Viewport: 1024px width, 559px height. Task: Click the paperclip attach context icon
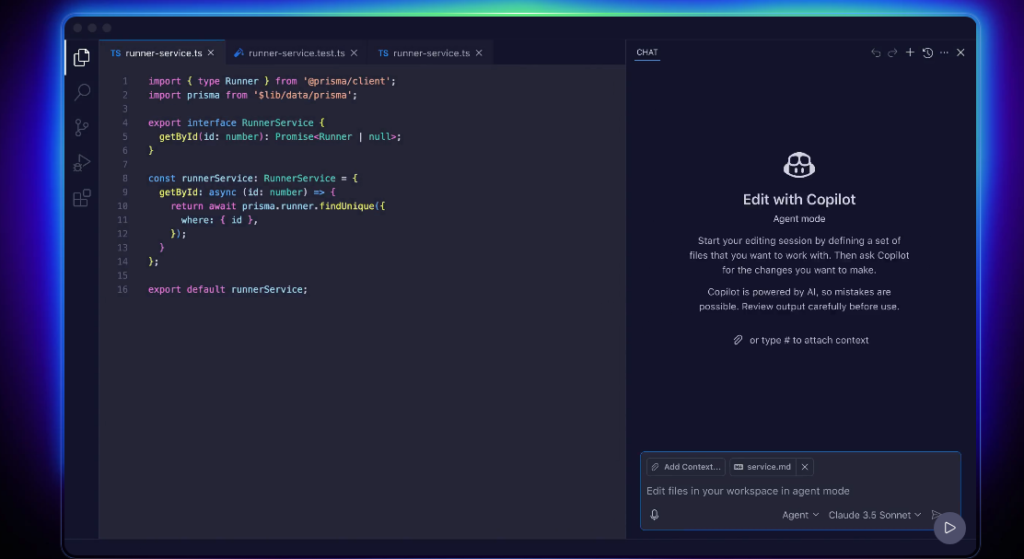[x=738, y=340]
